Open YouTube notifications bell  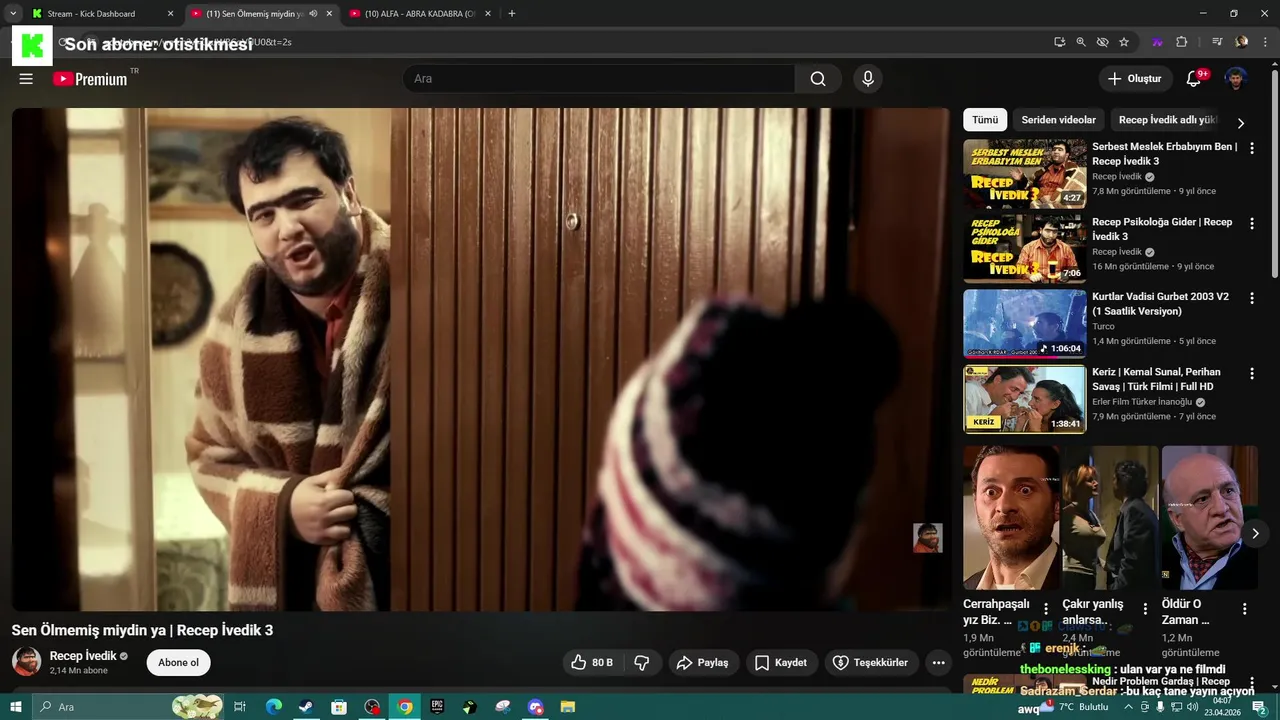pyautogui.click(x=1194, y=79)
